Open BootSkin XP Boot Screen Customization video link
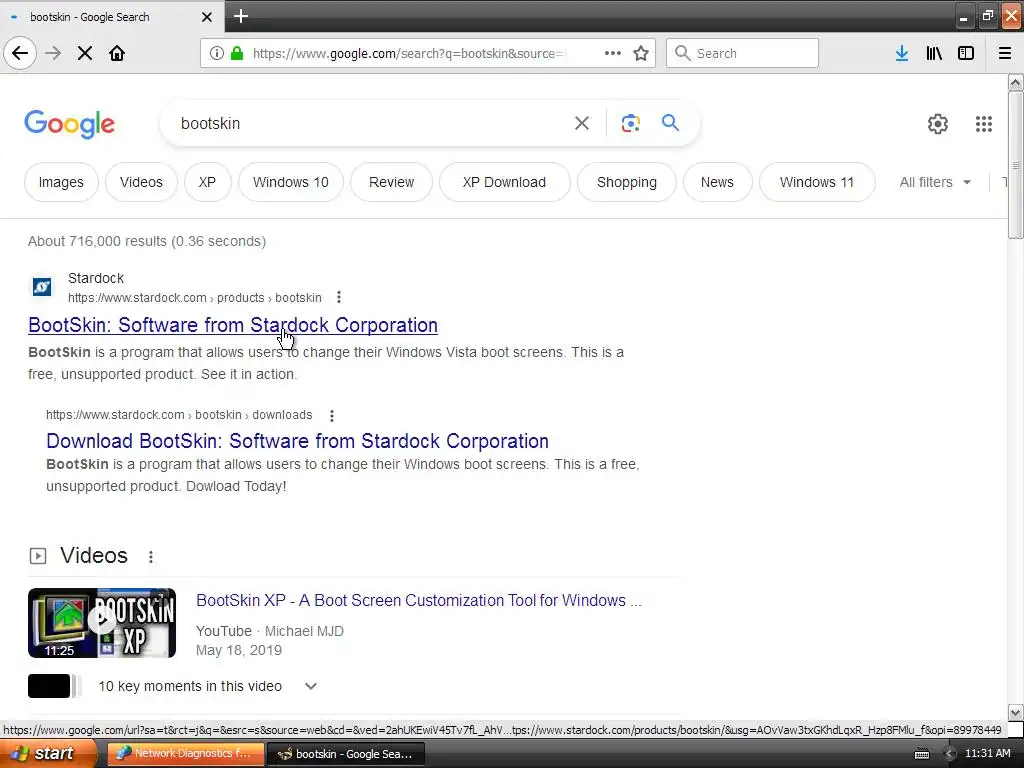 point(419,600)
